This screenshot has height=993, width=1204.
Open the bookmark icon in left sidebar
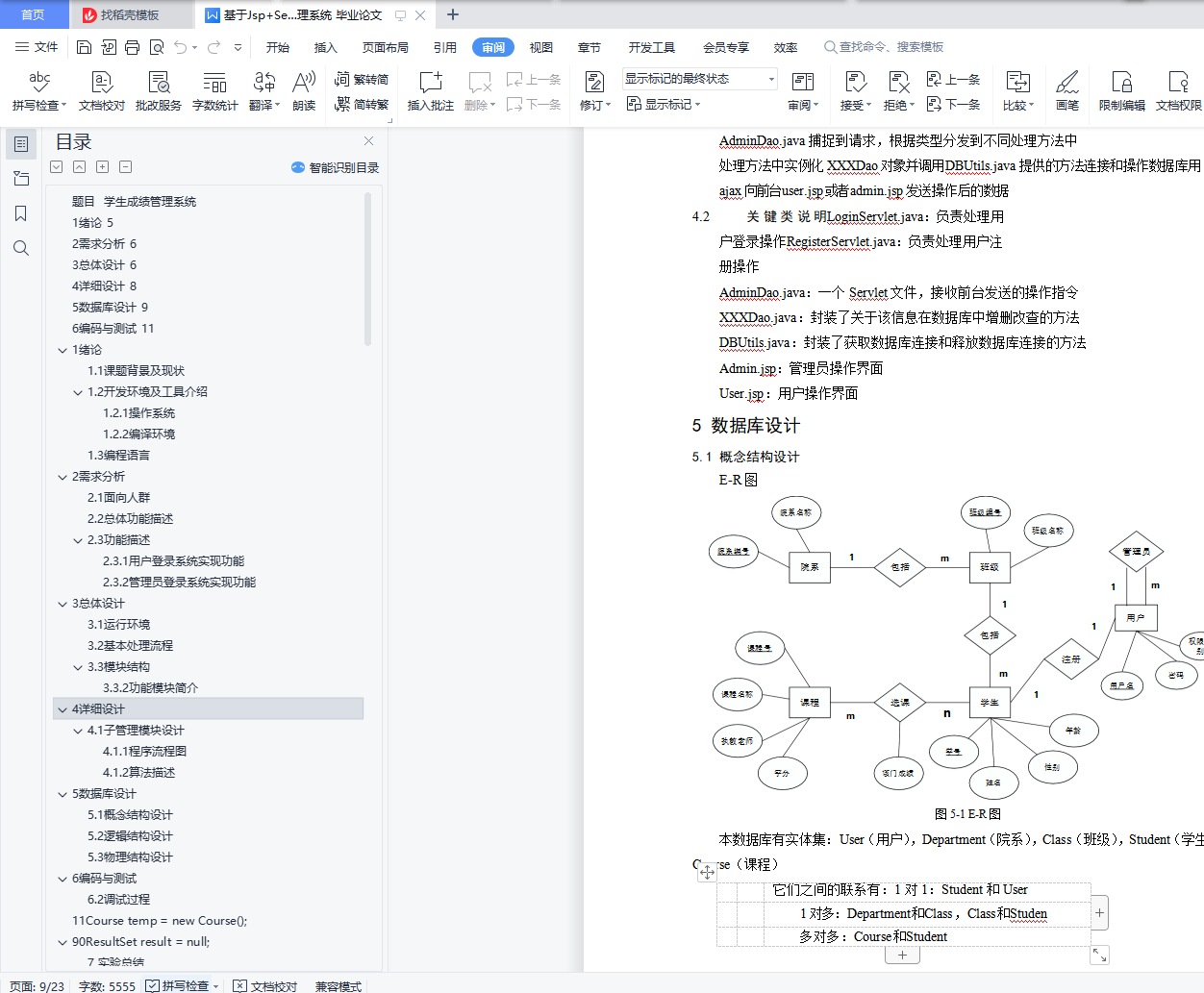click(20, 213)
